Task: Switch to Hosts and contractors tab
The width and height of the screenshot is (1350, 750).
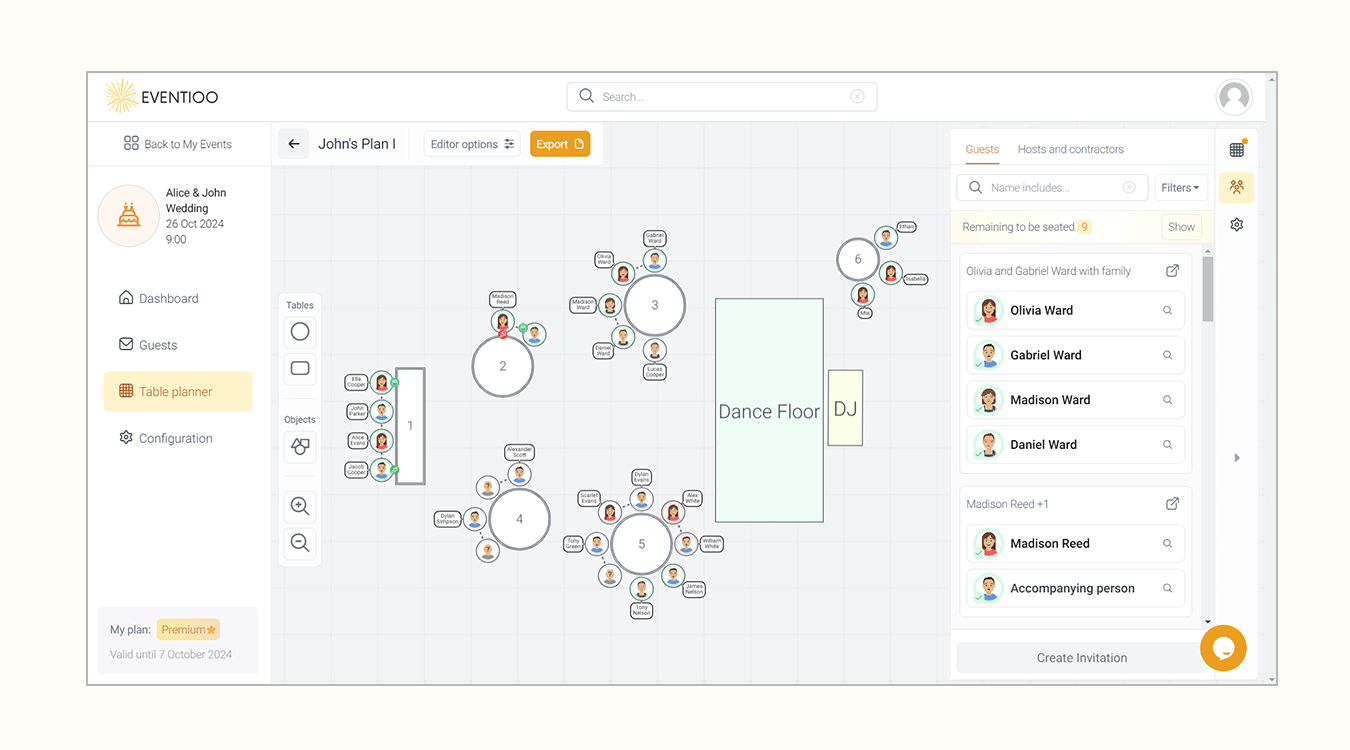Action: [x=1070, y=148]
